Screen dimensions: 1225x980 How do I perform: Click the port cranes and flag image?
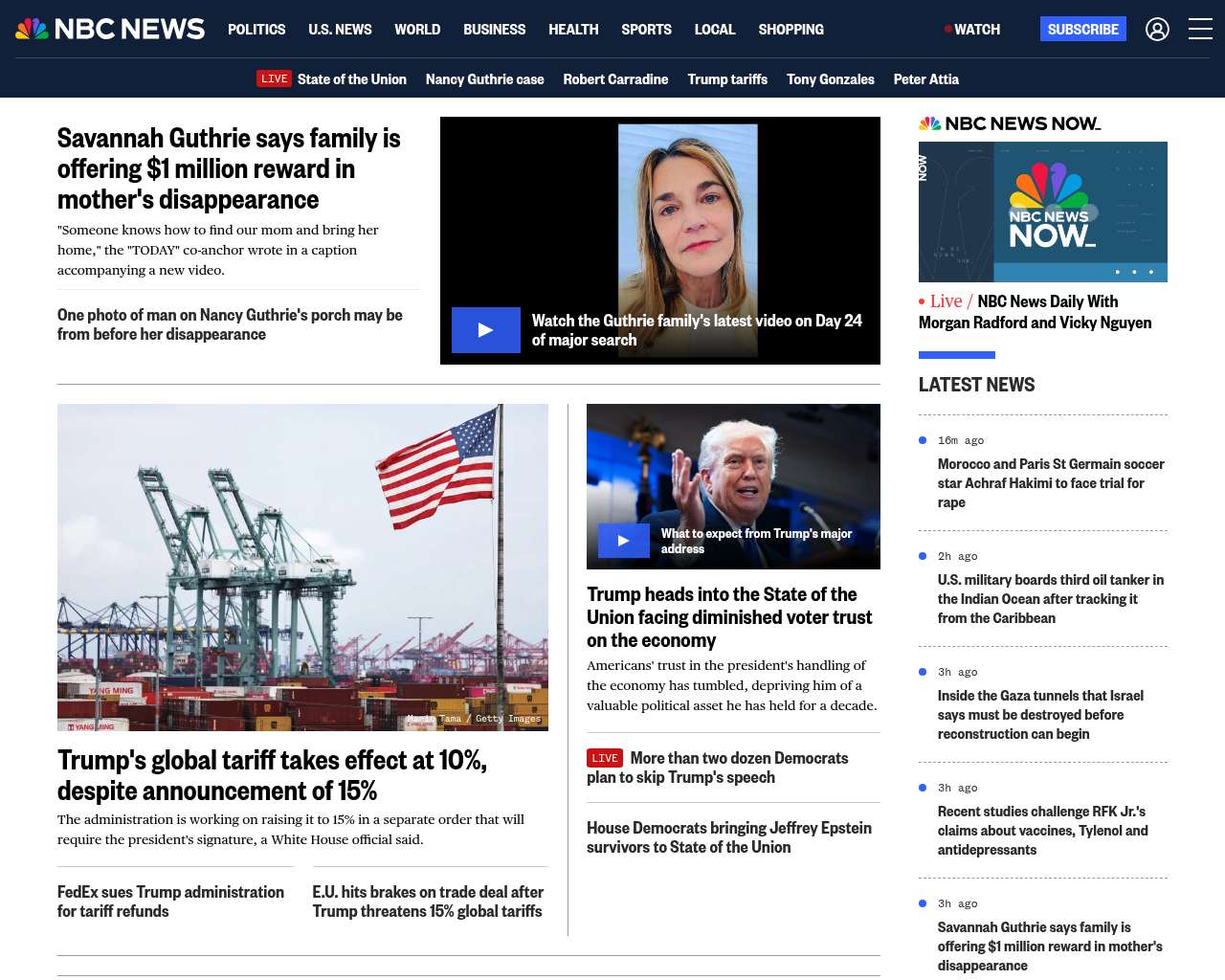point(302,567)
